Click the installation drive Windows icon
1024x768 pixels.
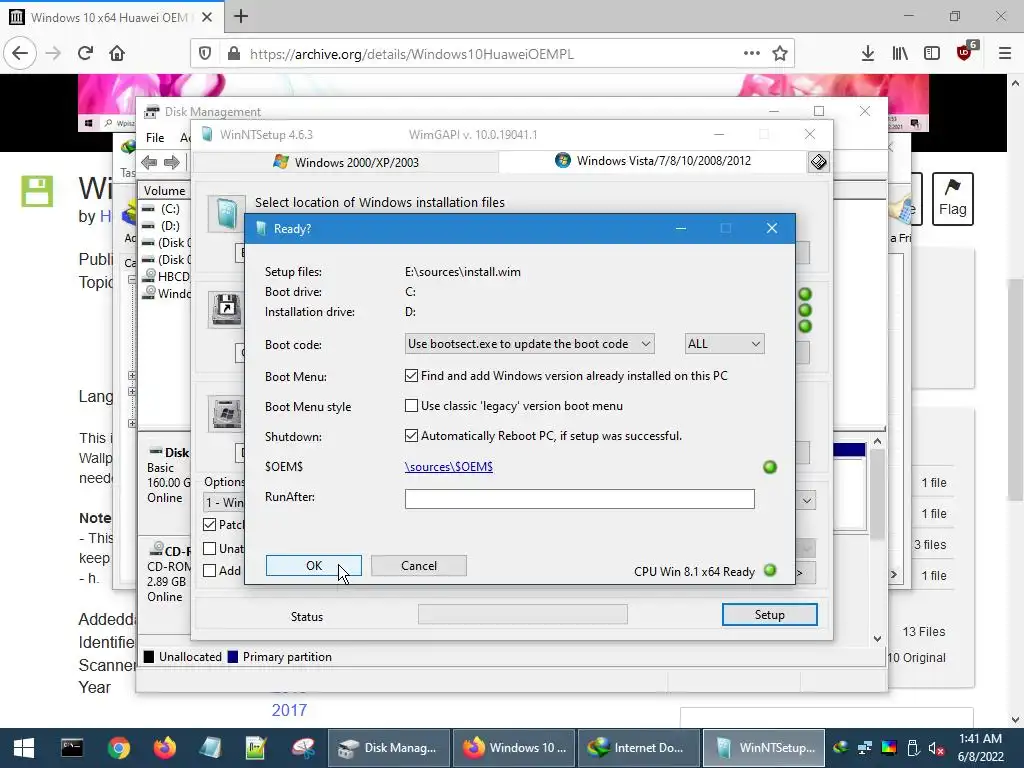click(x=227, y=413)
